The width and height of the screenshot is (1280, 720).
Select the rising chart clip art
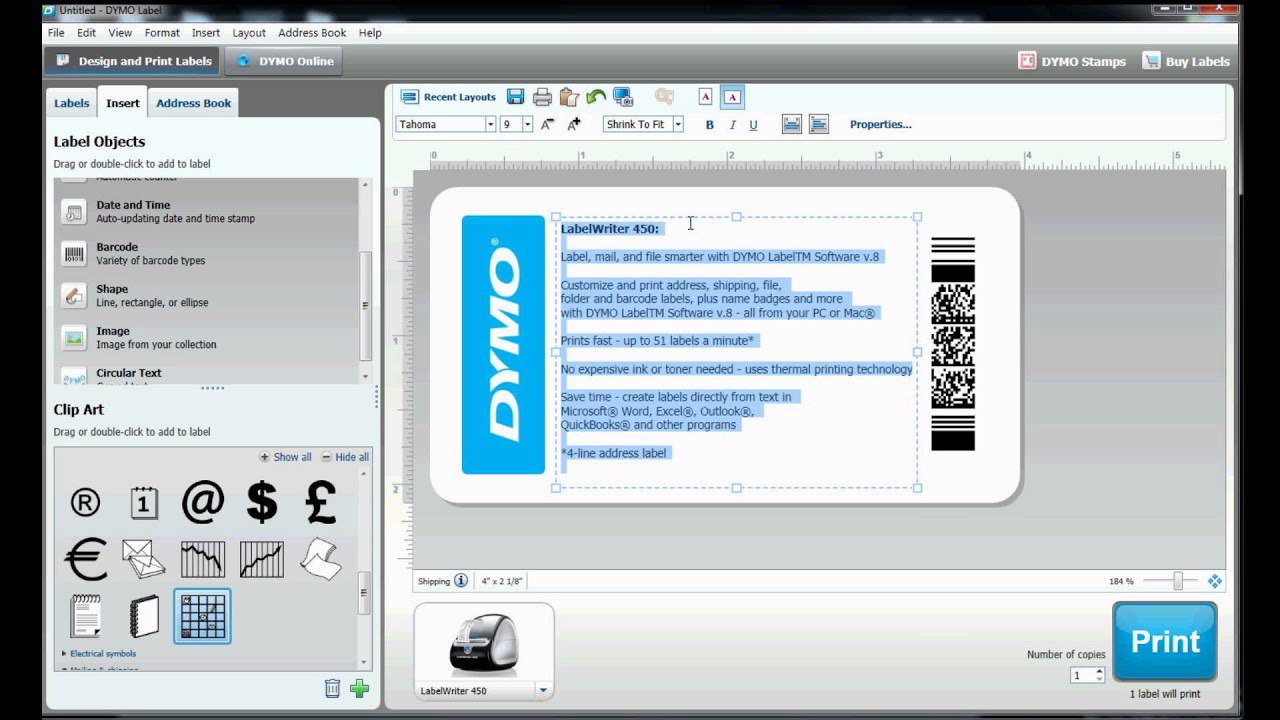click(x=262, y=559)
